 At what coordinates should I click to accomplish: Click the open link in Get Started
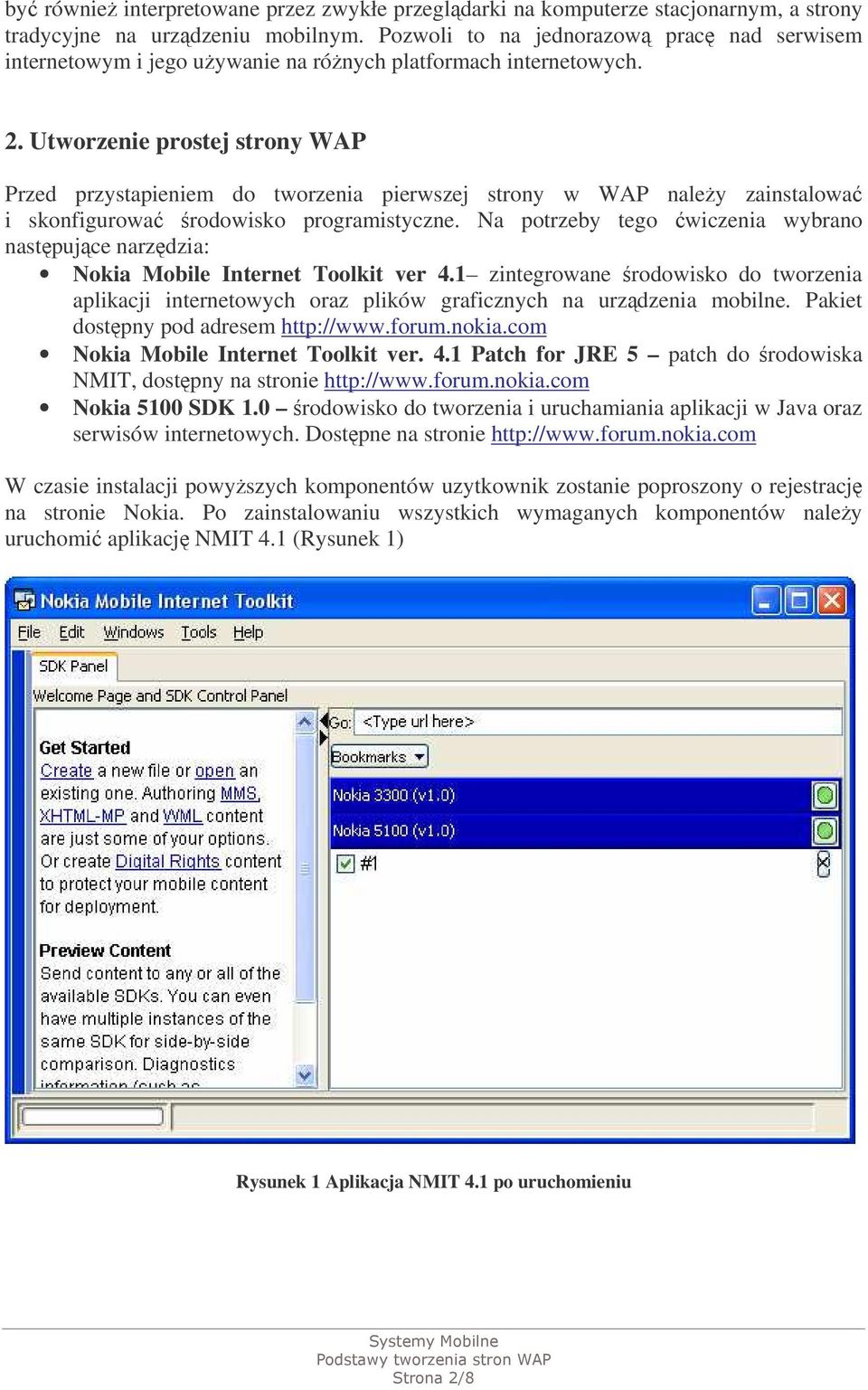click(214, 771)
